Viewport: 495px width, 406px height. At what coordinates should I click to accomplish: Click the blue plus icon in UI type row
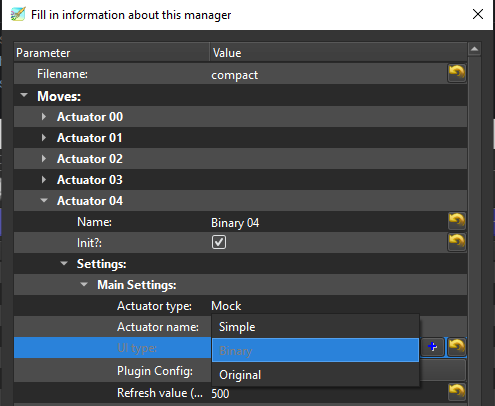pos(433,347)
